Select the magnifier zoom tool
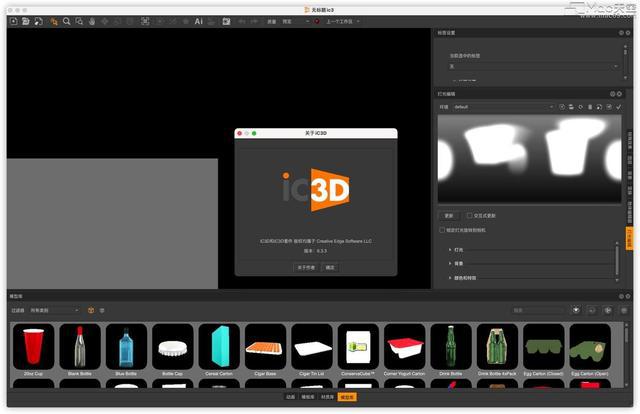Screen dimensions: 640x414 (x=67, y=21)
